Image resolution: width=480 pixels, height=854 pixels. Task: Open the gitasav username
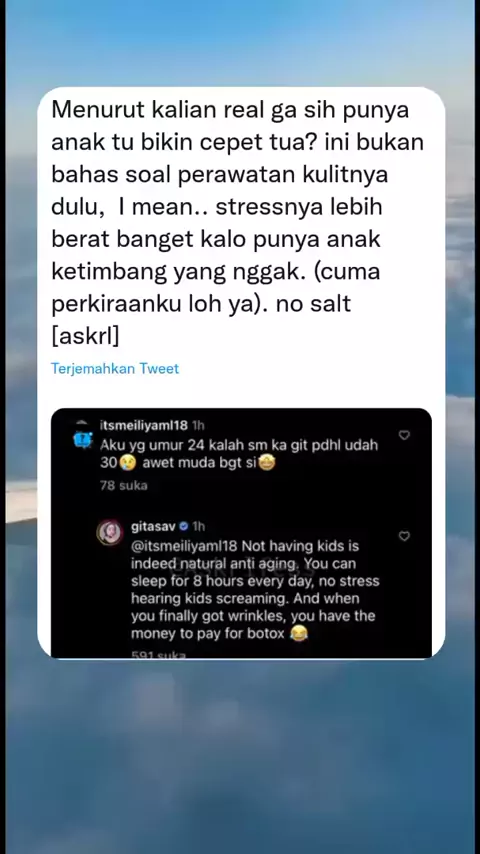(153, 527)
